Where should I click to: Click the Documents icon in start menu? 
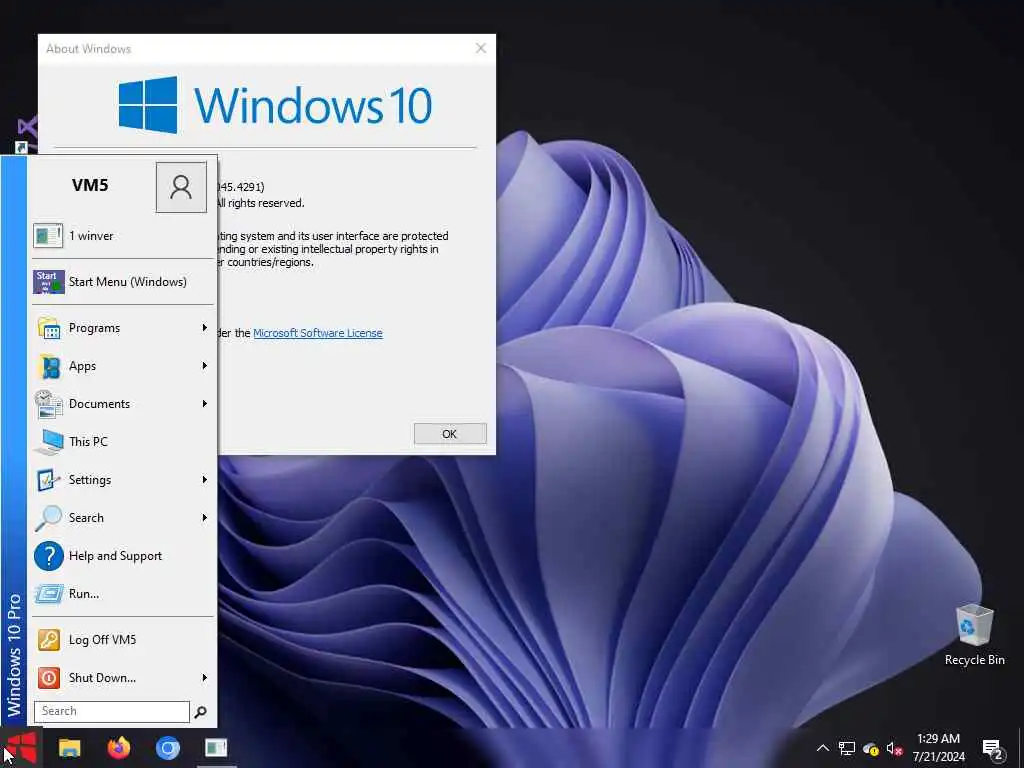click(49, 404)
